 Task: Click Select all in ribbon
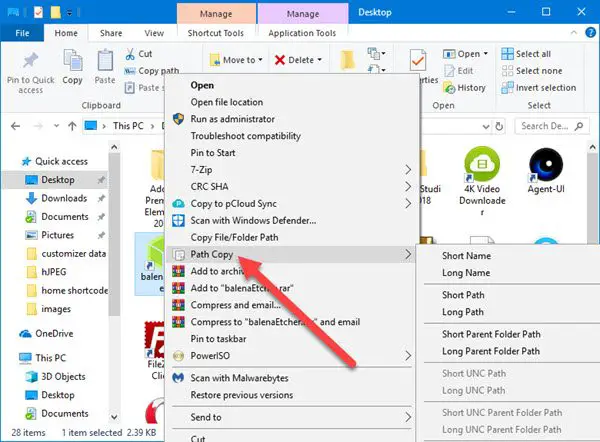click(526, 54)
